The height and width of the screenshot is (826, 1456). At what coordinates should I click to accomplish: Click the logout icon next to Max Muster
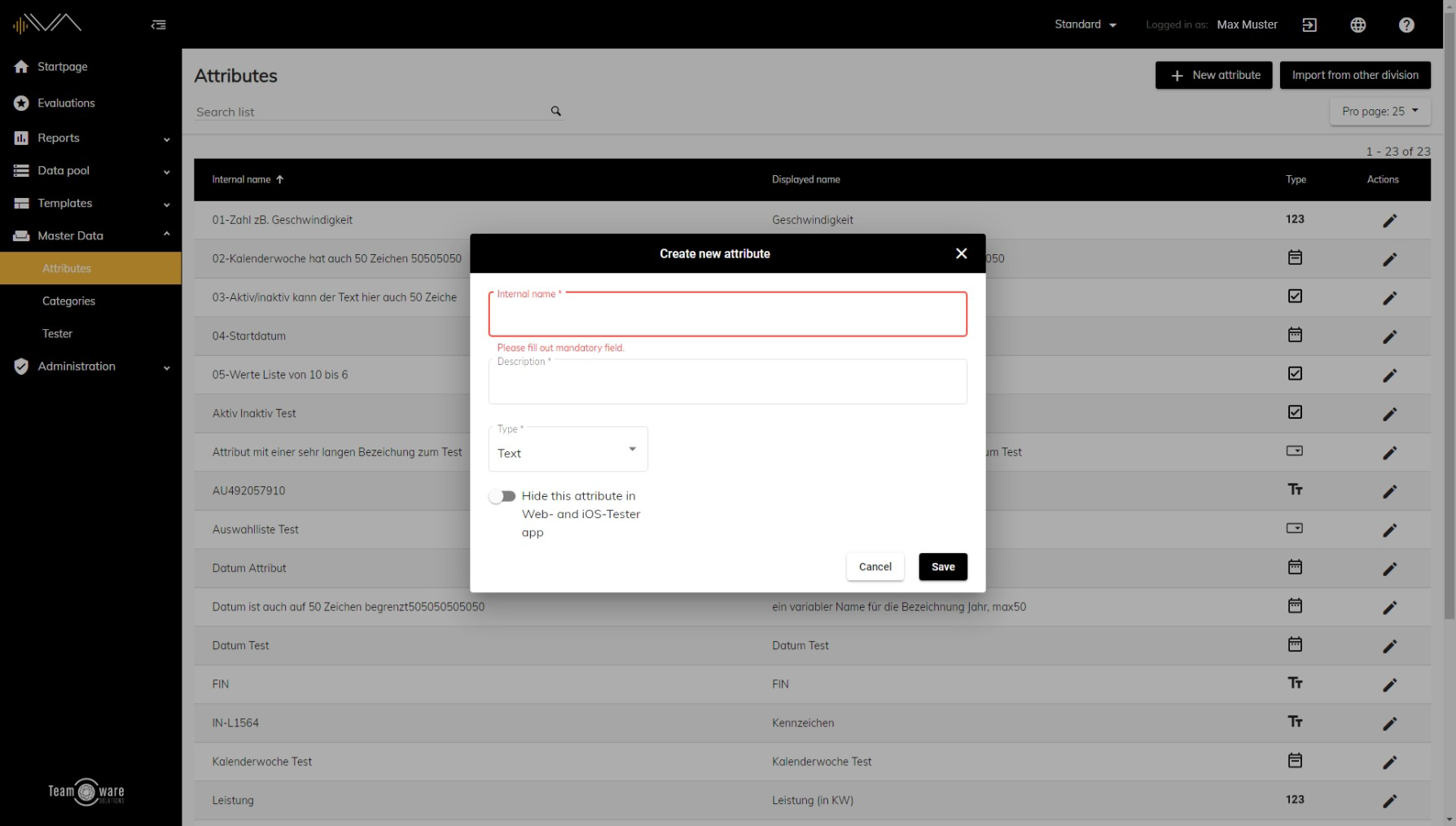pyautogui.click(x=1309, y=24)
